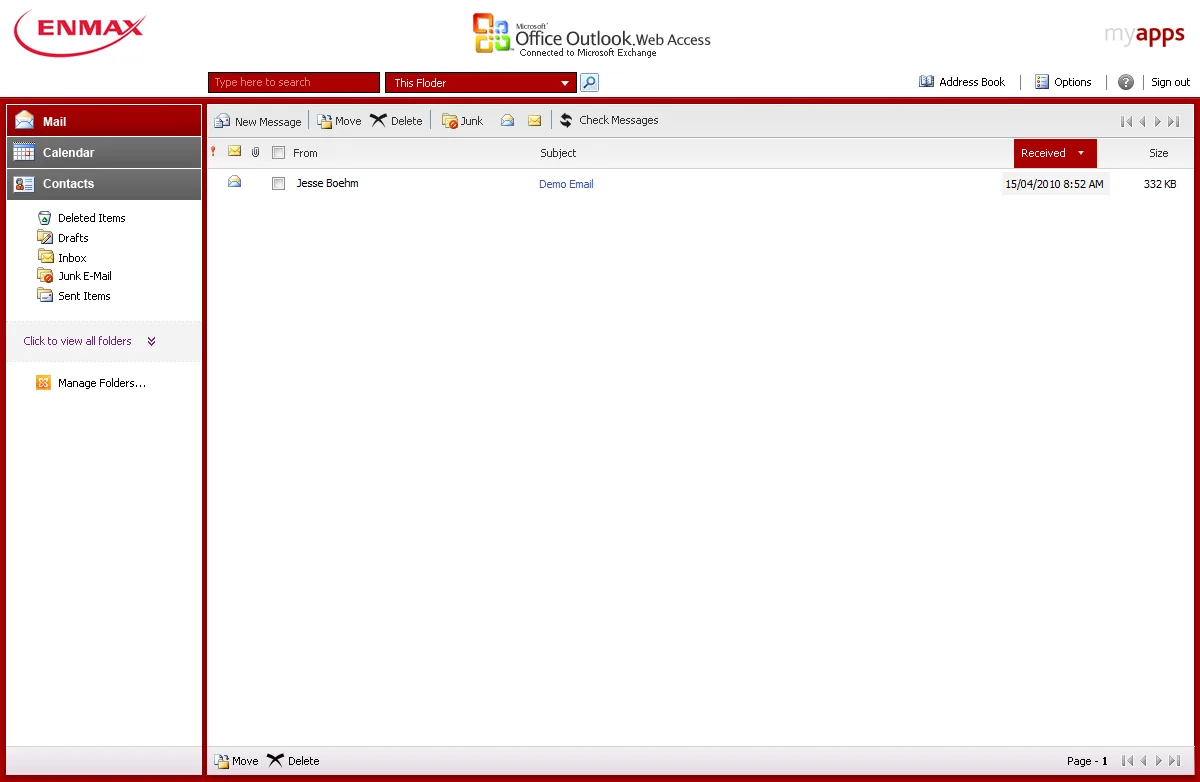1200x782 pixels.
Task: Click the search magnifier icon
Action: tap(589, 82)
